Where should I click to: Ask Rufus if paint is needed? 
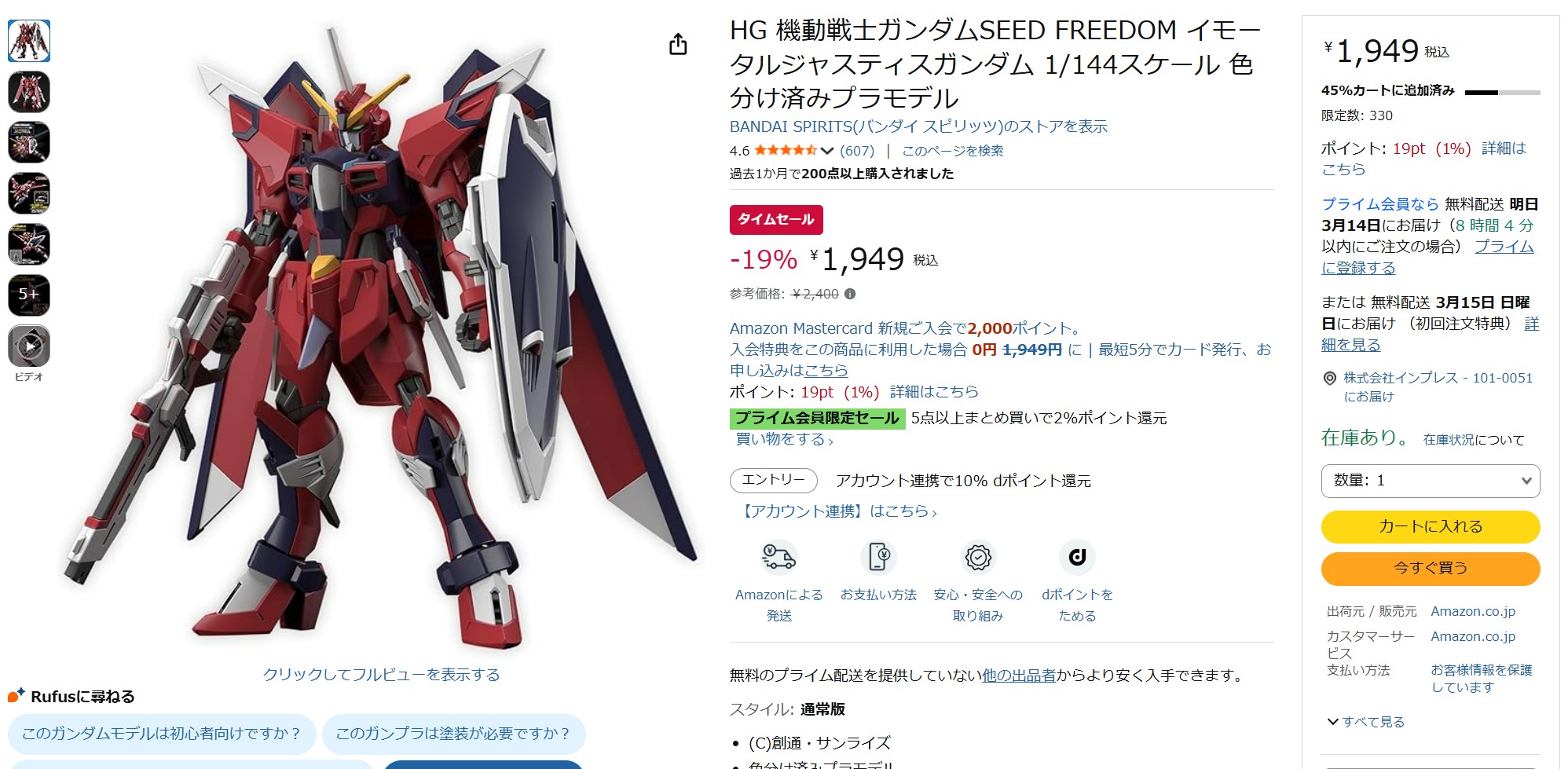coord(453,734)
